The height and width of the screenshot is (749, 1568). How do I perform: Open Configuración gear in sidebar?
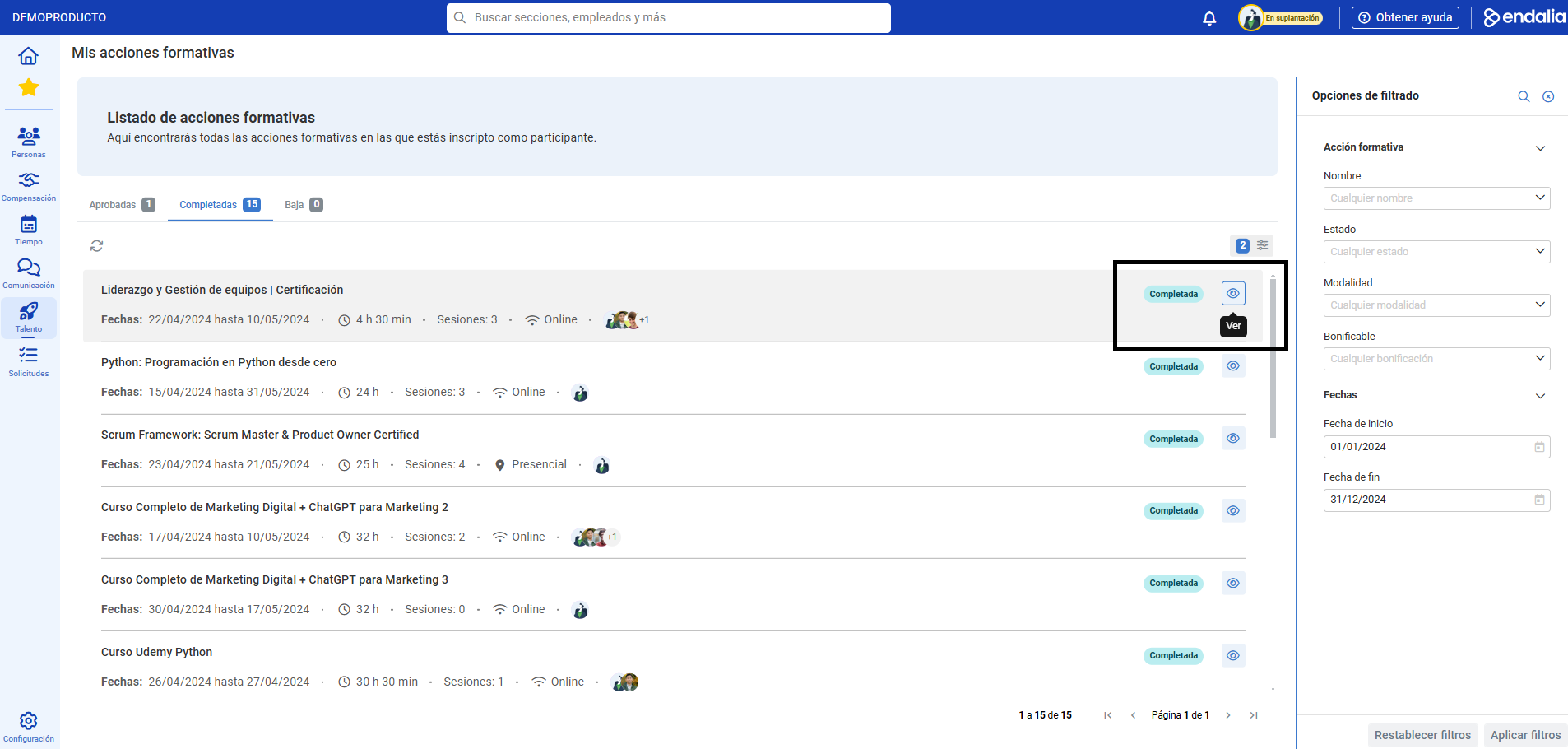click(29, 728)
